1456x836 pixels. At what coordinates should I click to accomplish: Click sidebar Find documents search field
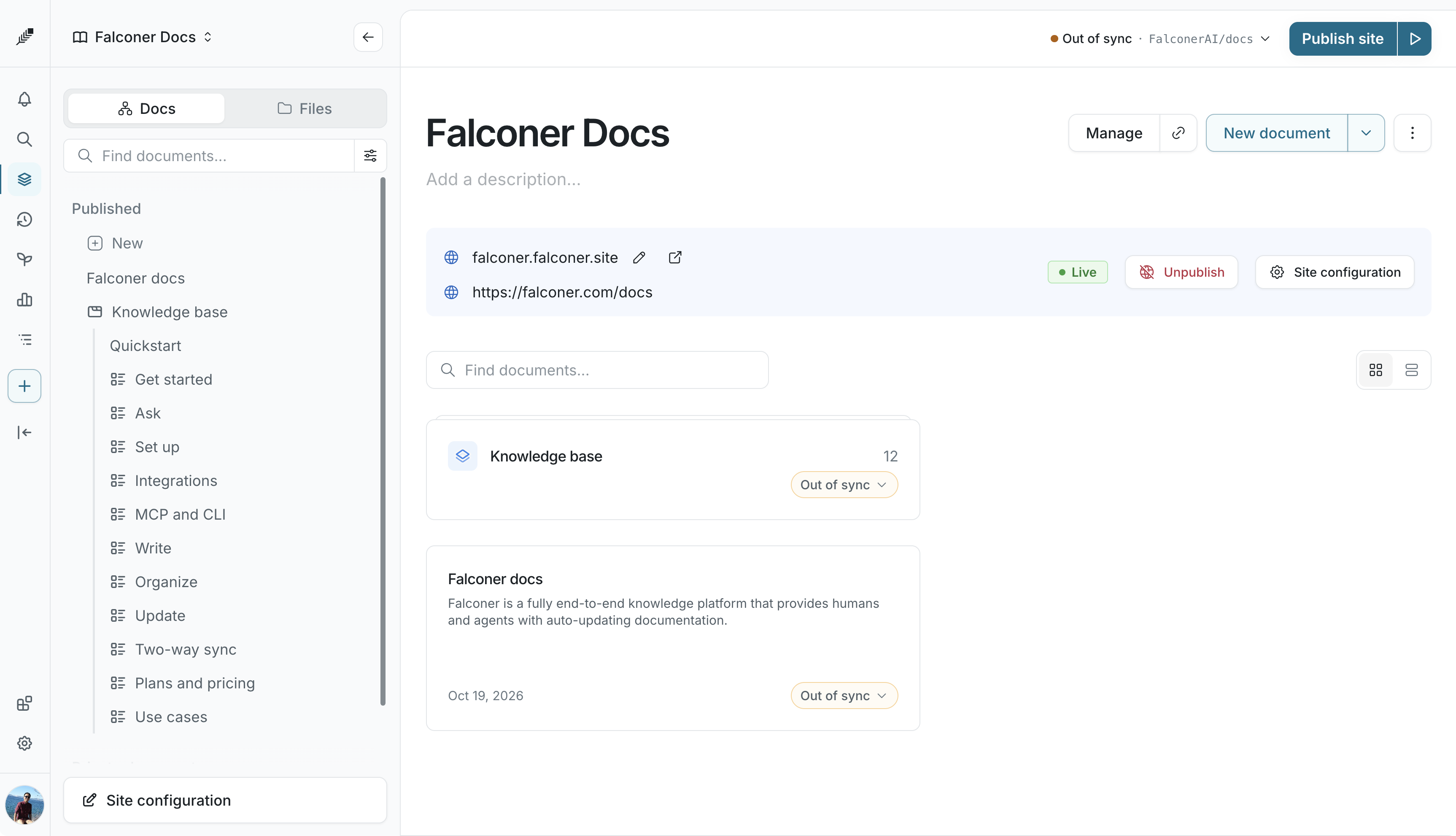209,156
